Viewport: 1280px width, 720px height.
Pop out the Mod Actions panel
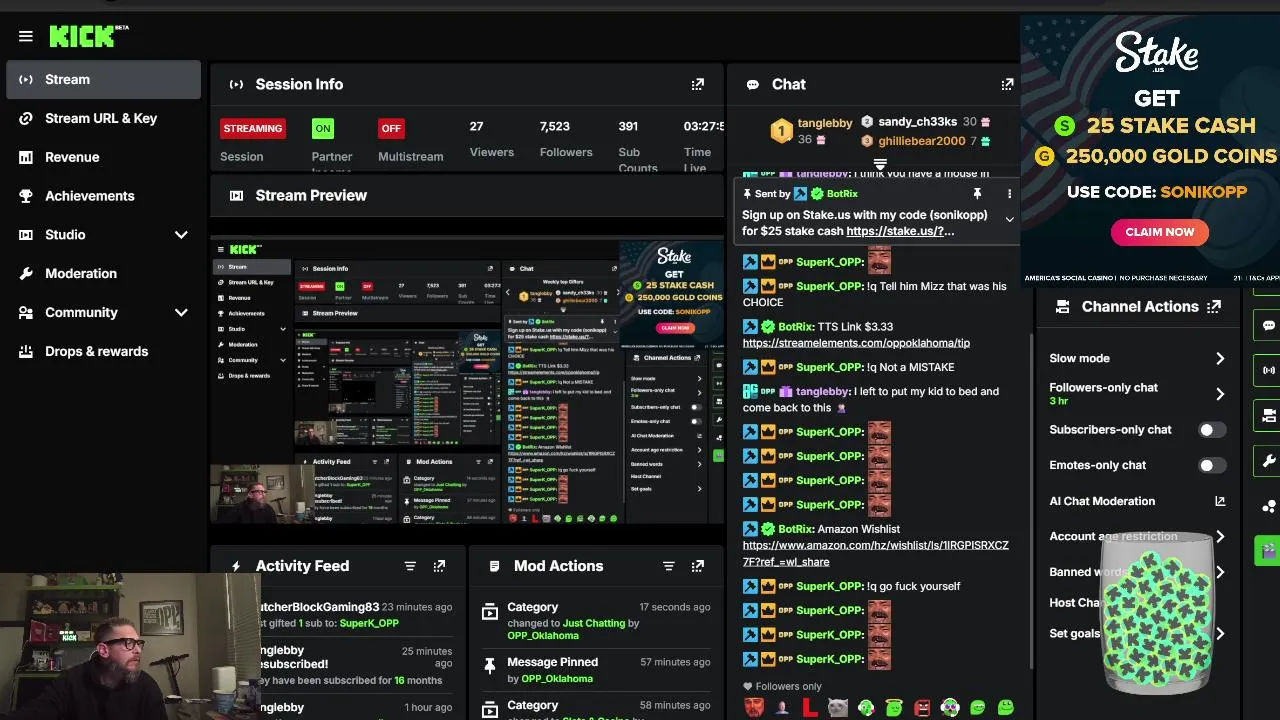[698, 566]
